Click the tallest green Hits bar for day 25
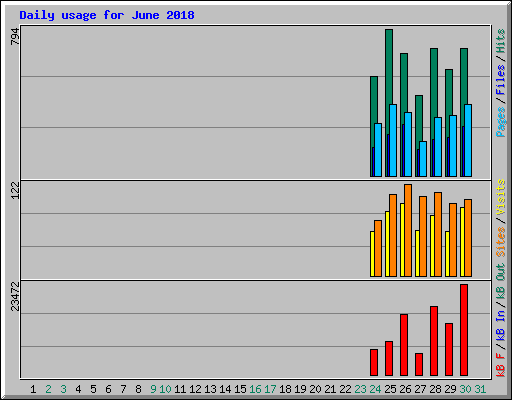Screen dimensions: 512x400 [389, 67]
